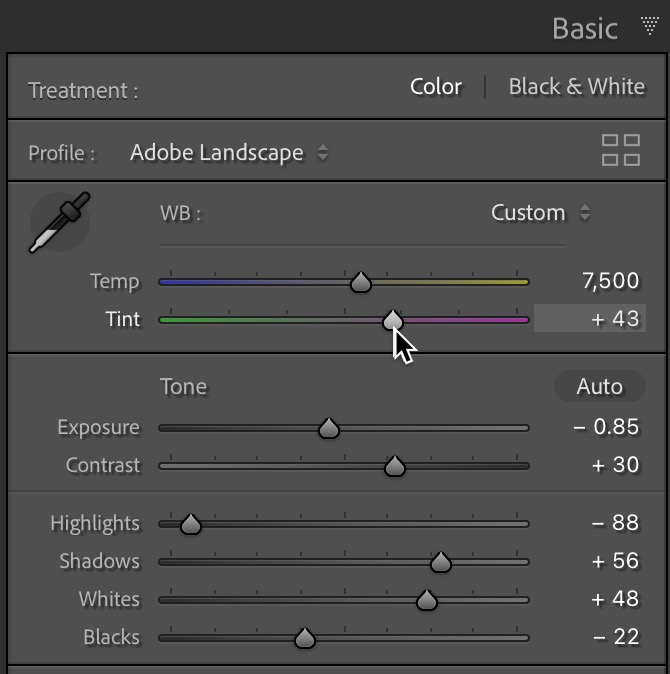Pick the White Balance Selector eyedropper
The width and height of the screenshot is (670, 674).
click(x=60, y=222)
